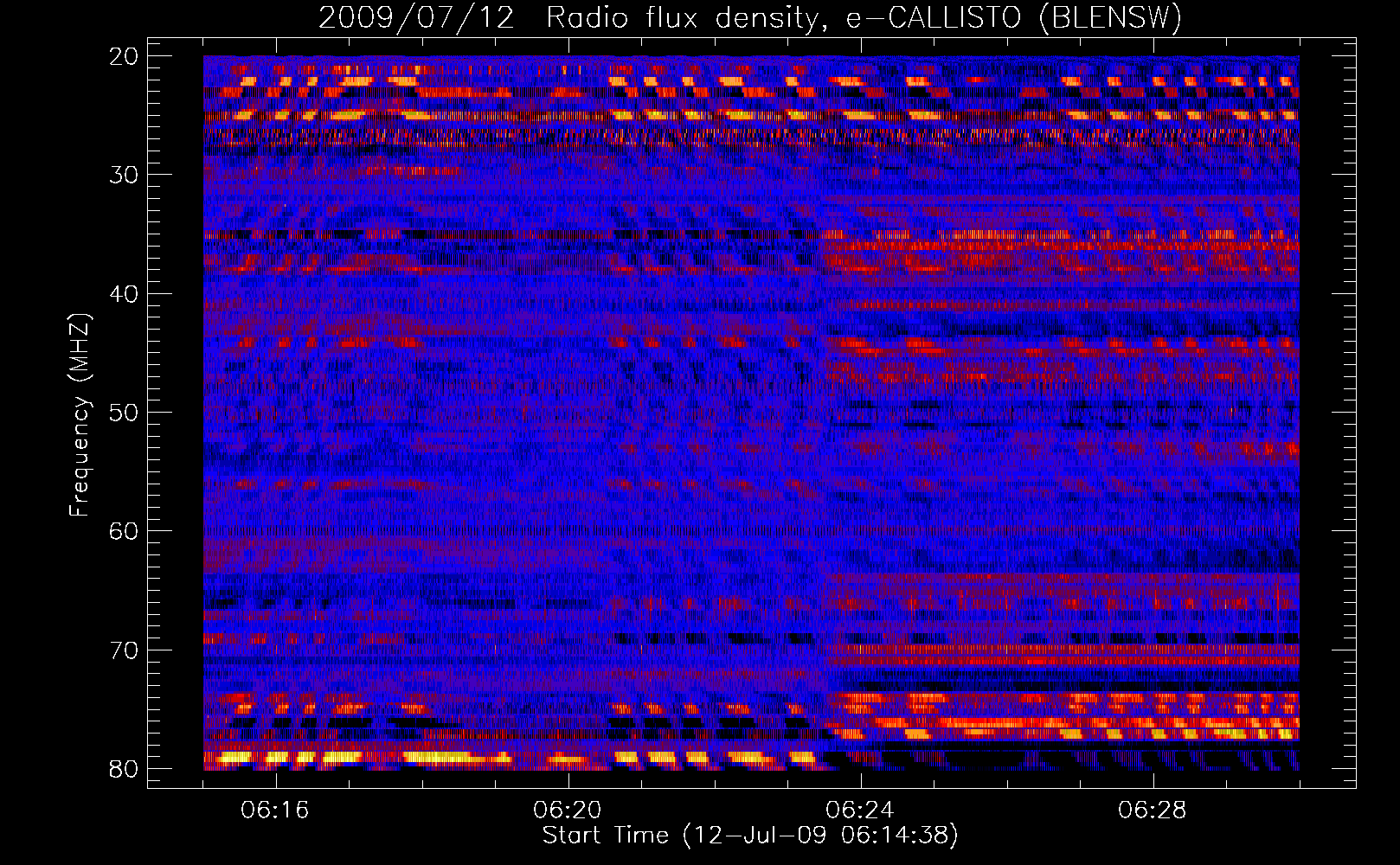Click the 06:28 time tick label
The height and width of the screenshot is (865, 1400).
point(1153,811)
